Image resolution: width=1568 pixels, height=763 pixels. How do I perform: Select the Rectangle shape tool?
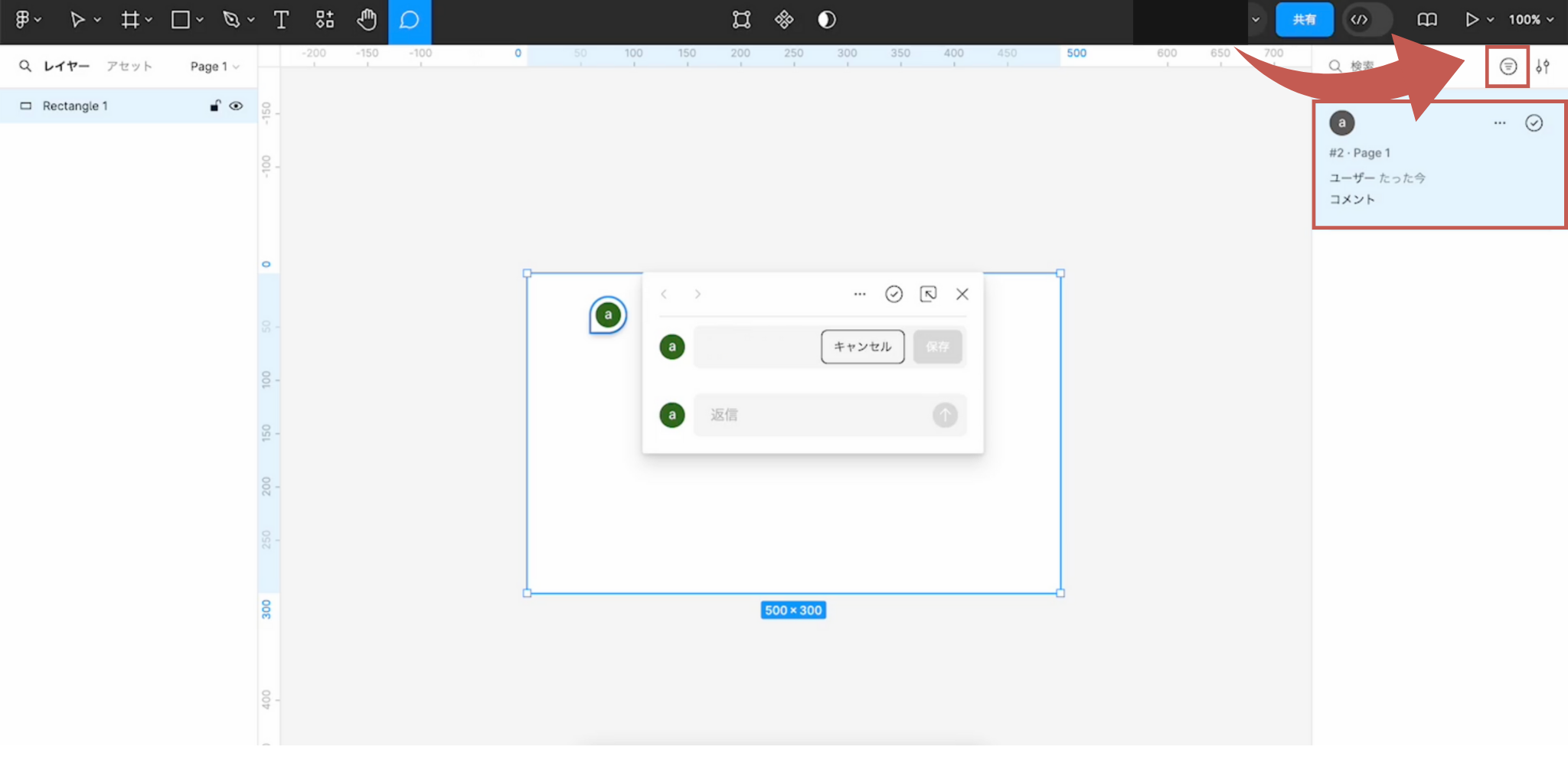[181, 20]
